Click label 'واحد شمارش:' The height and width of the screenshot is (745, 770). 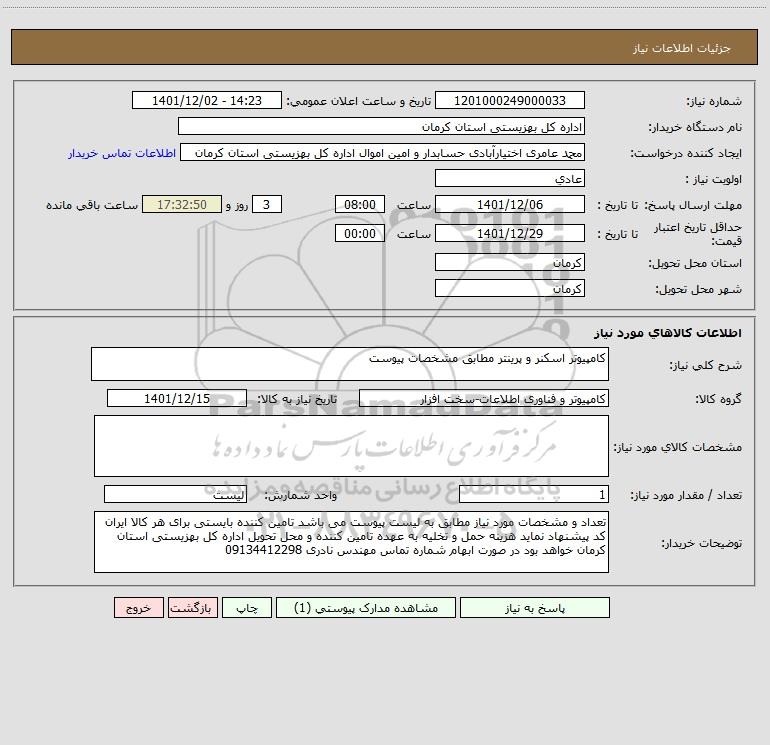[301, 495]
